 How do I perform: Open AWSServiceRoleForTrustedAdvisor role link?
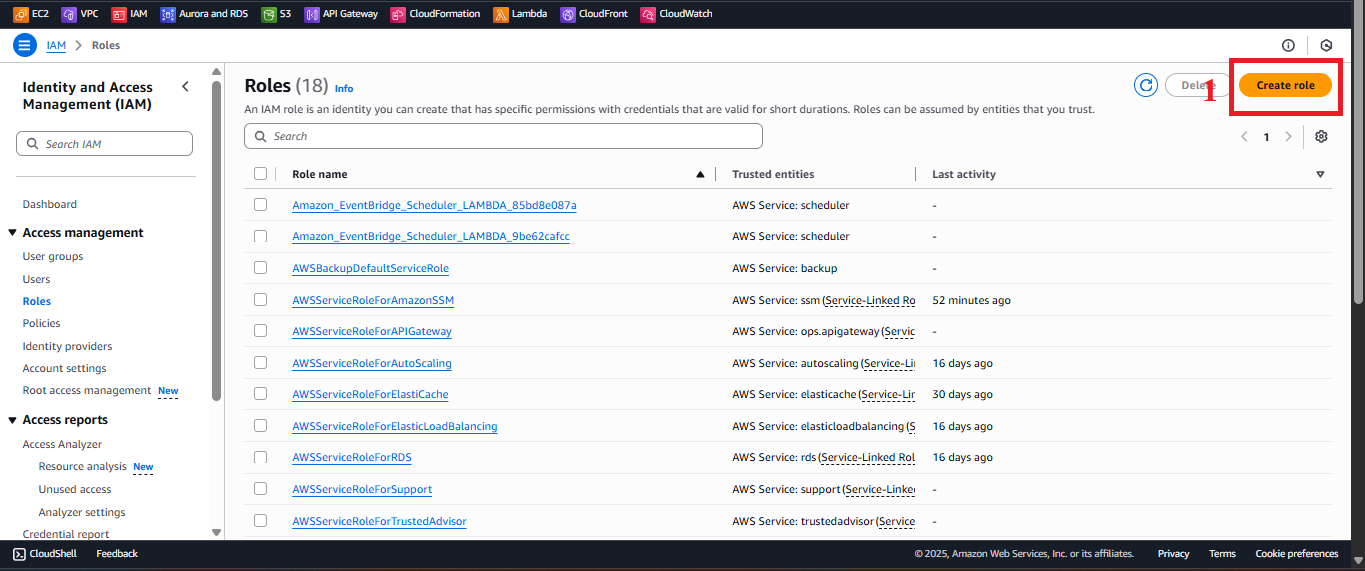pos(379,521)
